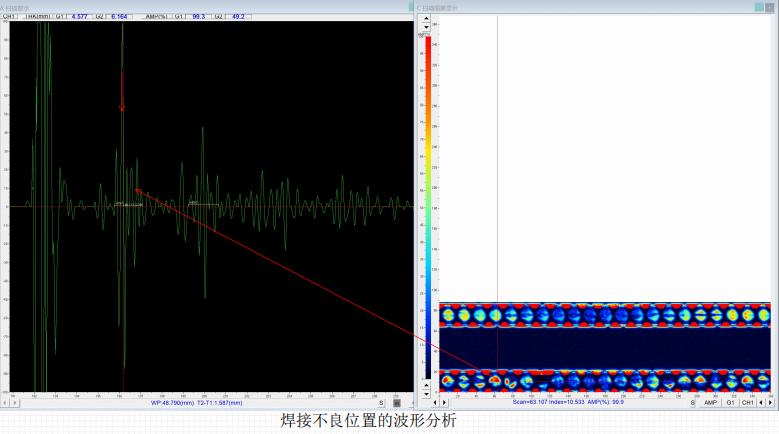Click the CH1 label in A-scan header
Image resolution: width=779 pixels, height=434 pixels.
point(10,17)
